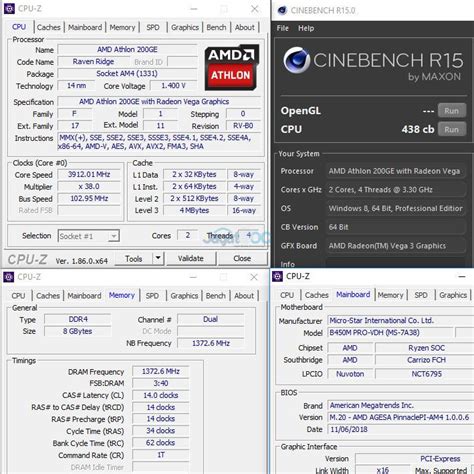This screenshot has height=474, width=474.
Task: Click the CPU-Z icon in Mainboard window title bar
Action: (278, 276)
